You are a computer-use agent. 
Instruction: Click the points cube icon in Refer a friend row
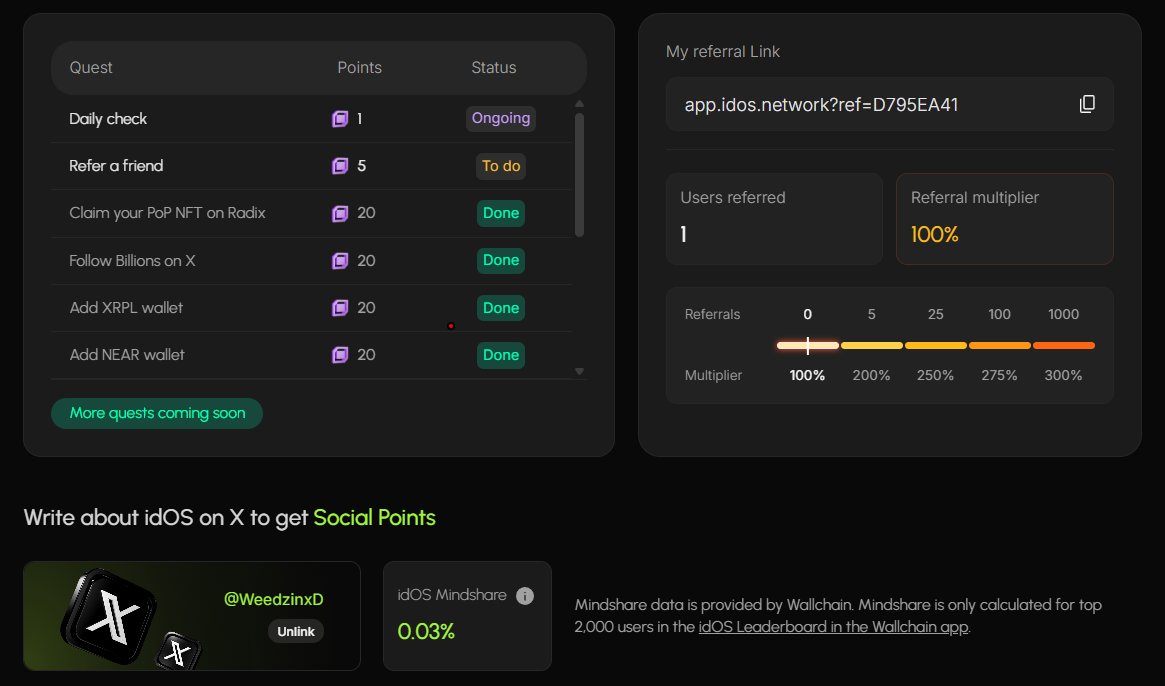pyautogui.click(x=340, y=166)
